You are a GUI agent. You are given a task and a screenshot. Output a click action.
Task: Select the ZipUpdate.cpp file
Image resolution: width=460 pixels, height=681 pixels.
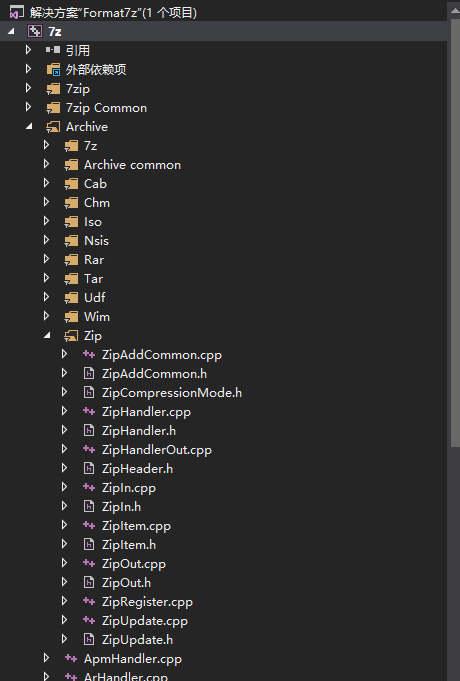coord(145,621)
